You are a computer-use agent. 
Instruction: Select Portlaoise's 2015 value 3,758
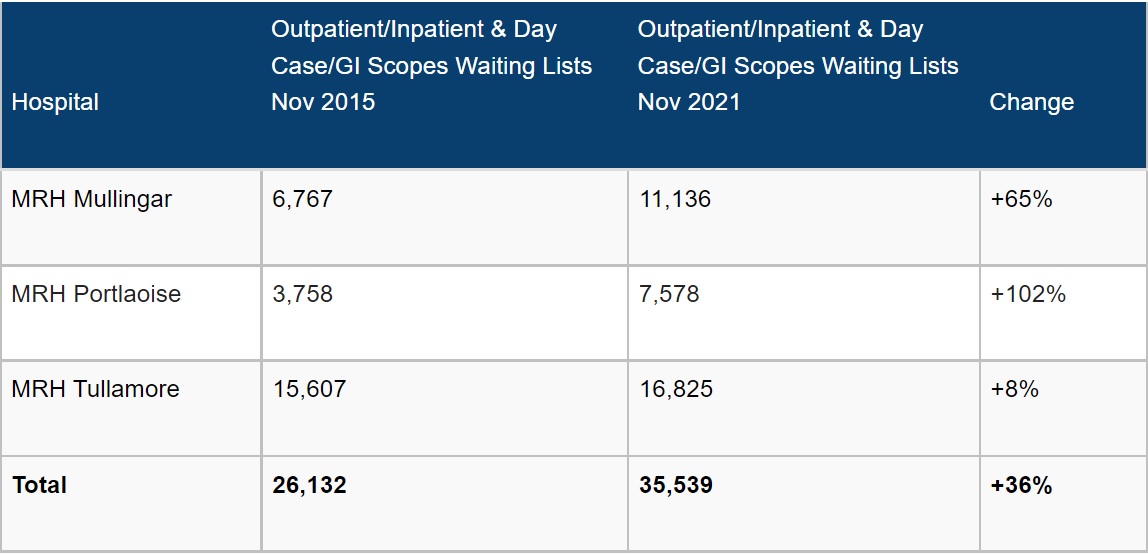(x=302, y=294)
